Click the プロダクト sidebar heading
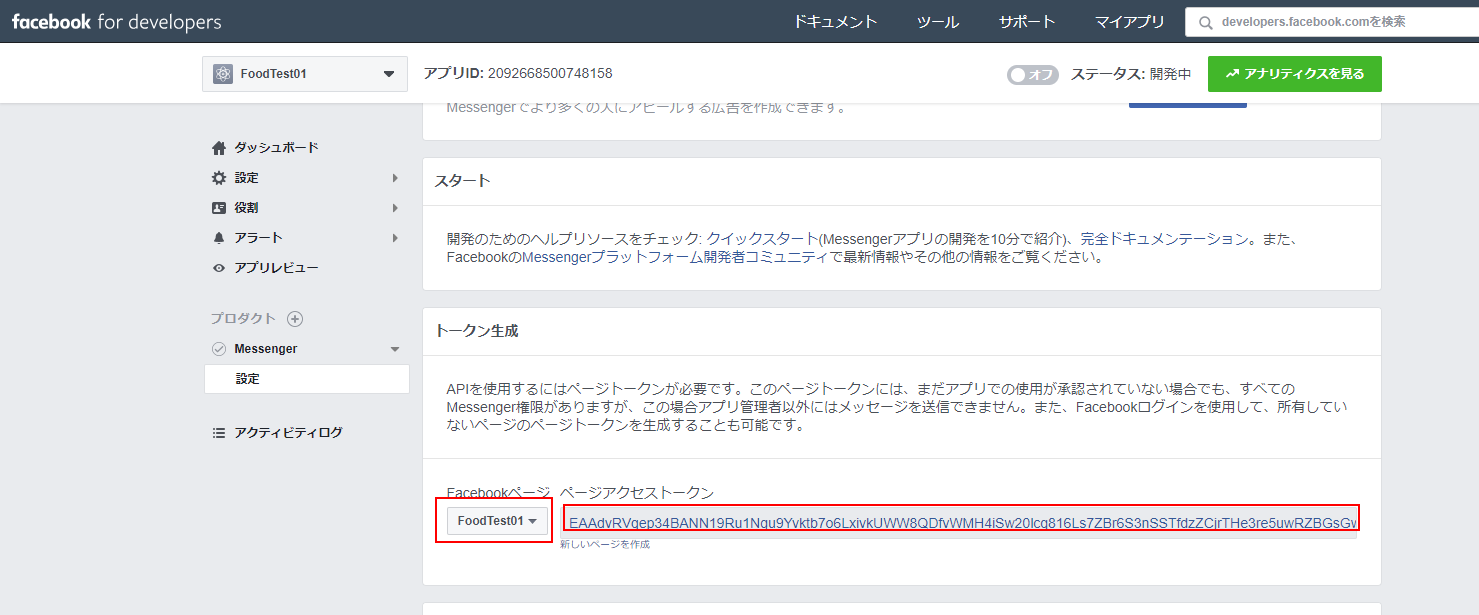 pos(243,319)
